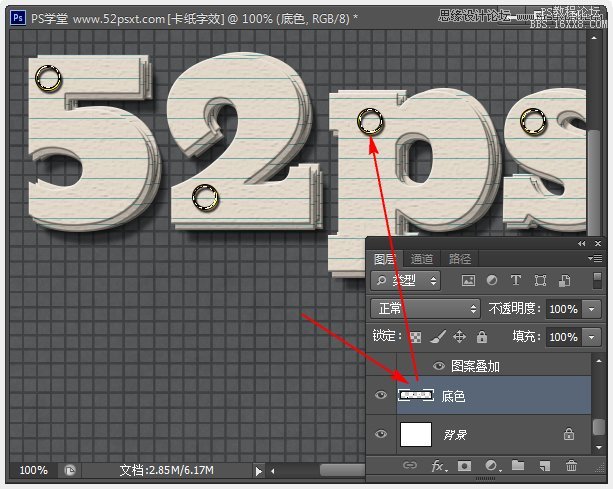Click the 背景 layer lock icon

[569, 434]
